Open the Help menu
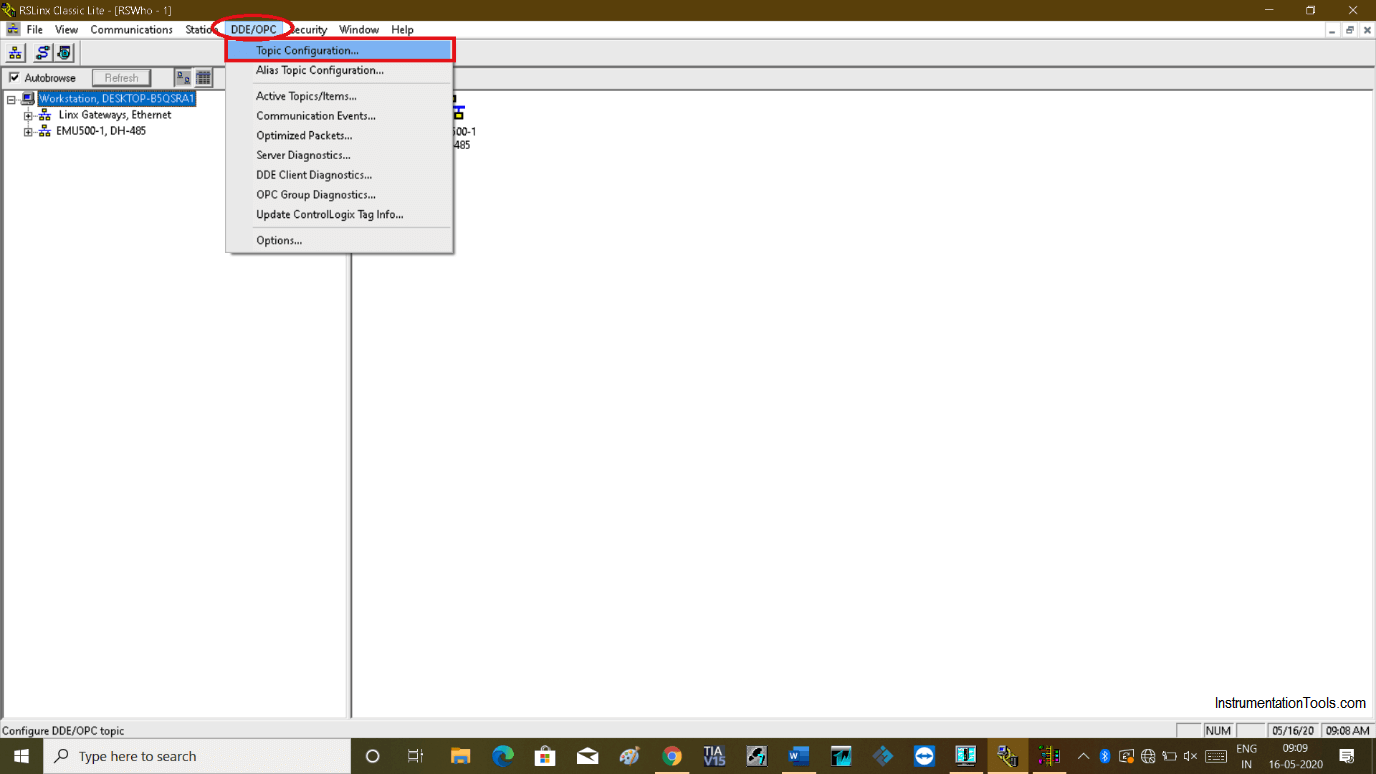This screenshot has width=1376, height=774. click(402, 30)
